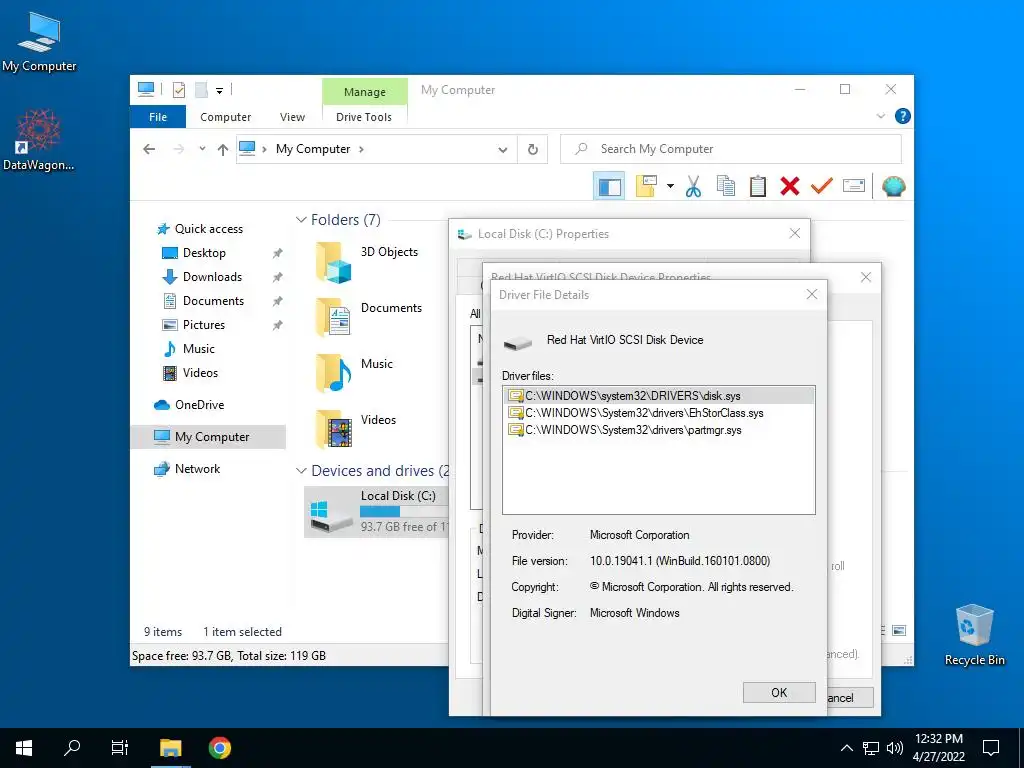The height and width of the screenshot is (768, 1024).
Task: Open Downloads in Quick access
Action: point(212,277)
